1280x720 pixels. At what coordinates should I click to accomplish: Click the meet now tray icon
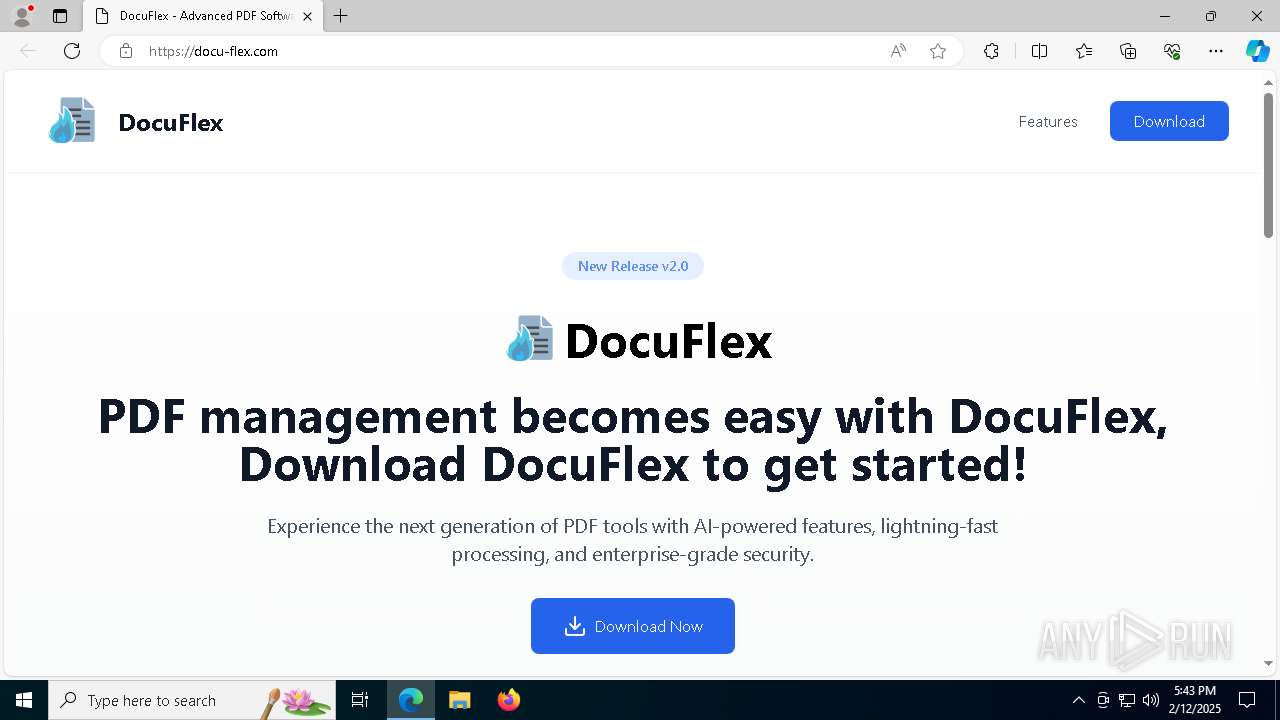[x=1103, y=700]
